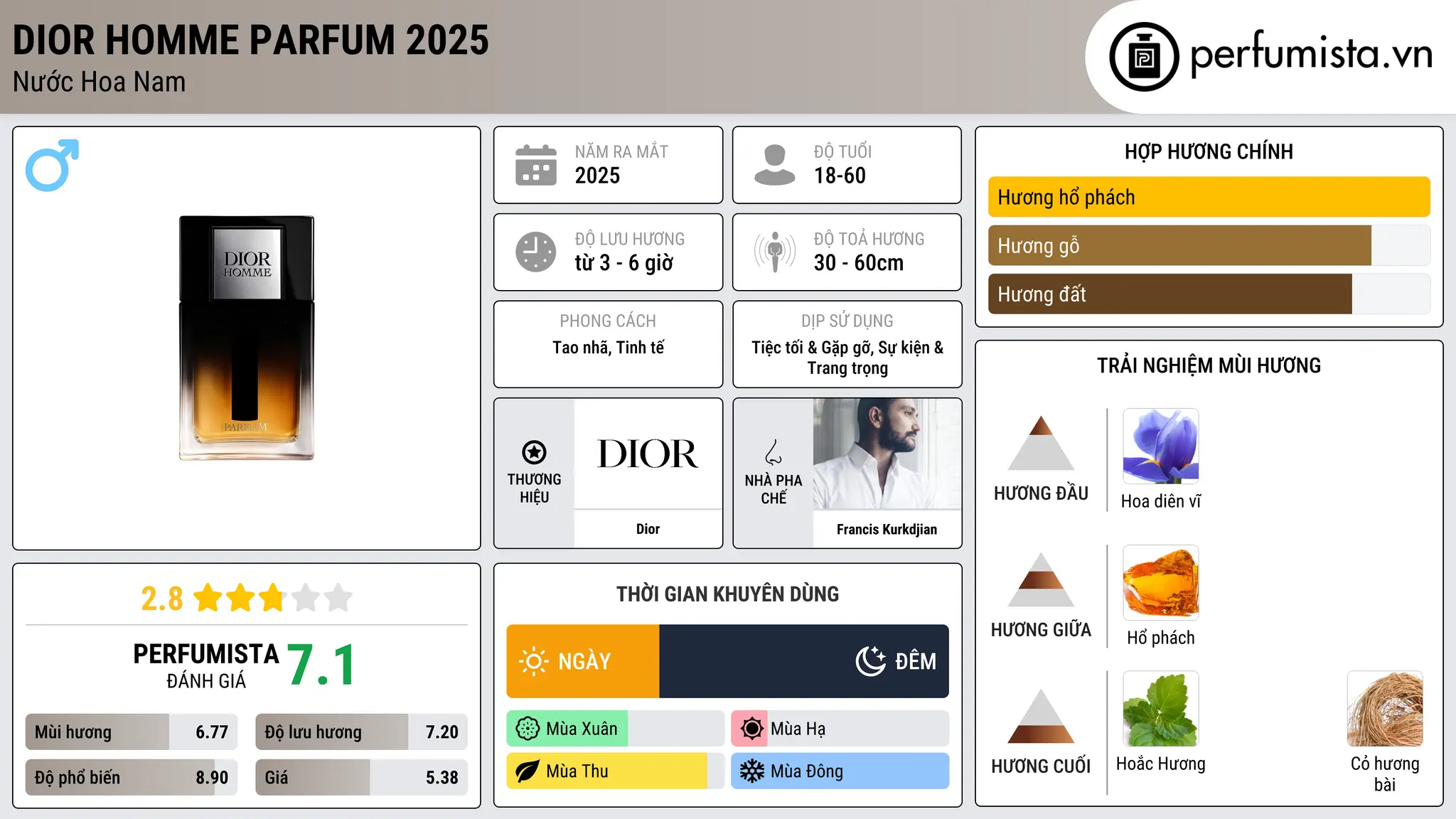Screen dimensions: 1456x819
Task: Click the Cỏ hương bài note caption
Action: click(1385, 774)
